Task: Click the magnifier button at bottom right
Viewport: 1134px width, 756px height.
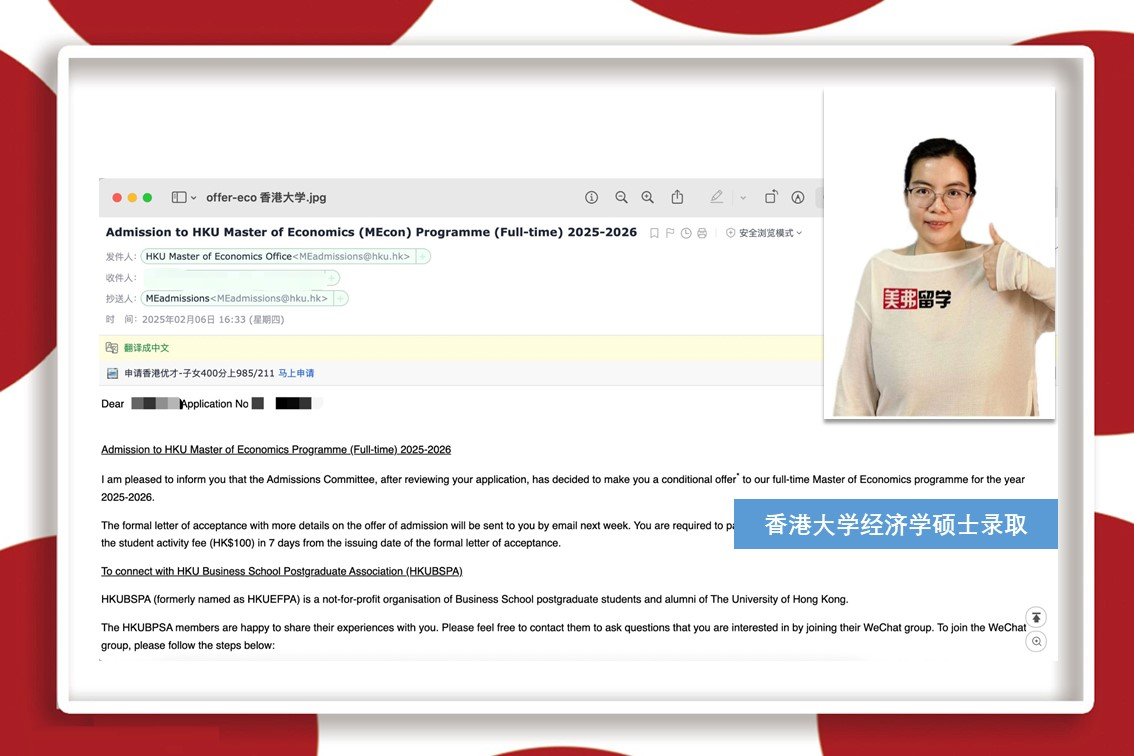Action: click(x=1036, y=642)
